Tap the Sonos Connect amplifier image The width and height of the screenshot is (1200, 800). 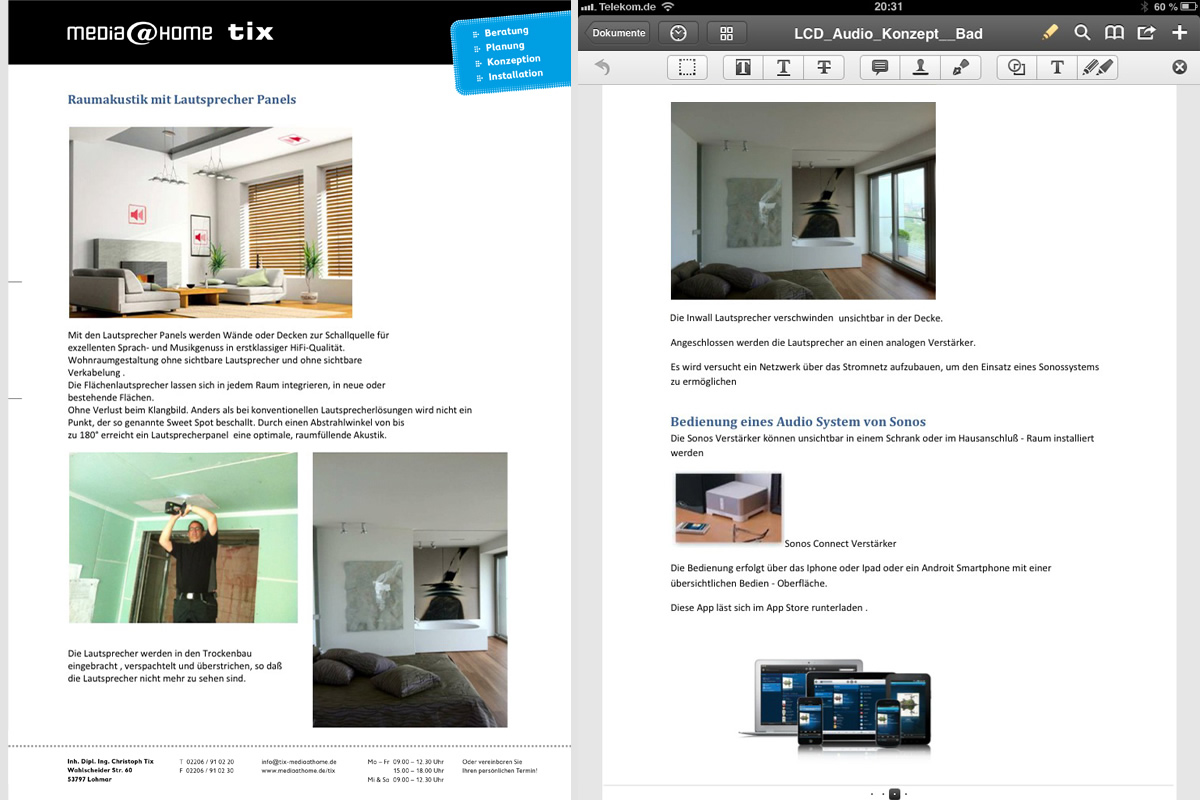728,508
